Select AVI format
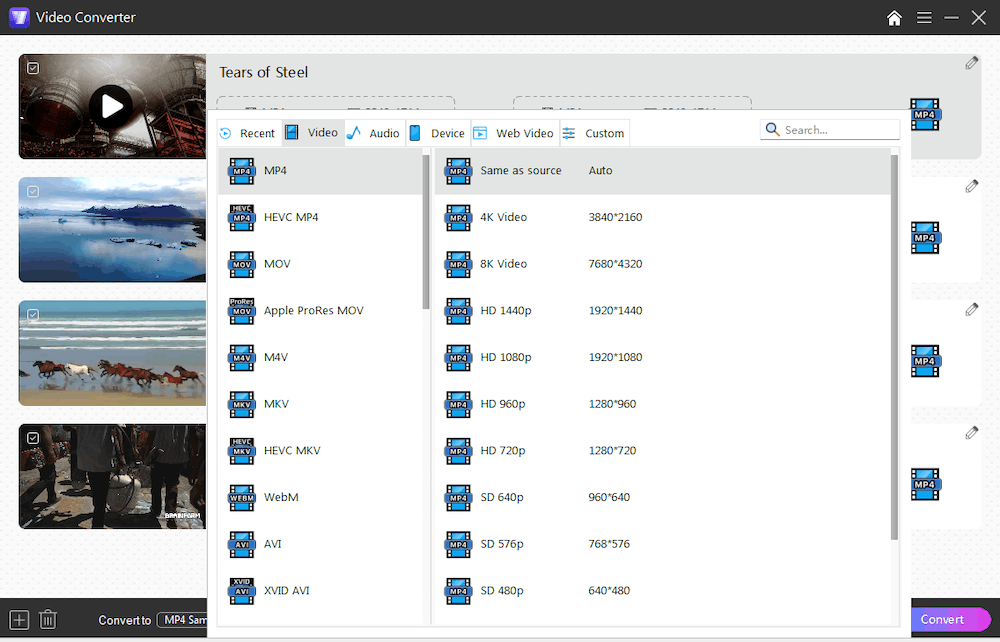The image size is (1000, 642). pos(320,544)
